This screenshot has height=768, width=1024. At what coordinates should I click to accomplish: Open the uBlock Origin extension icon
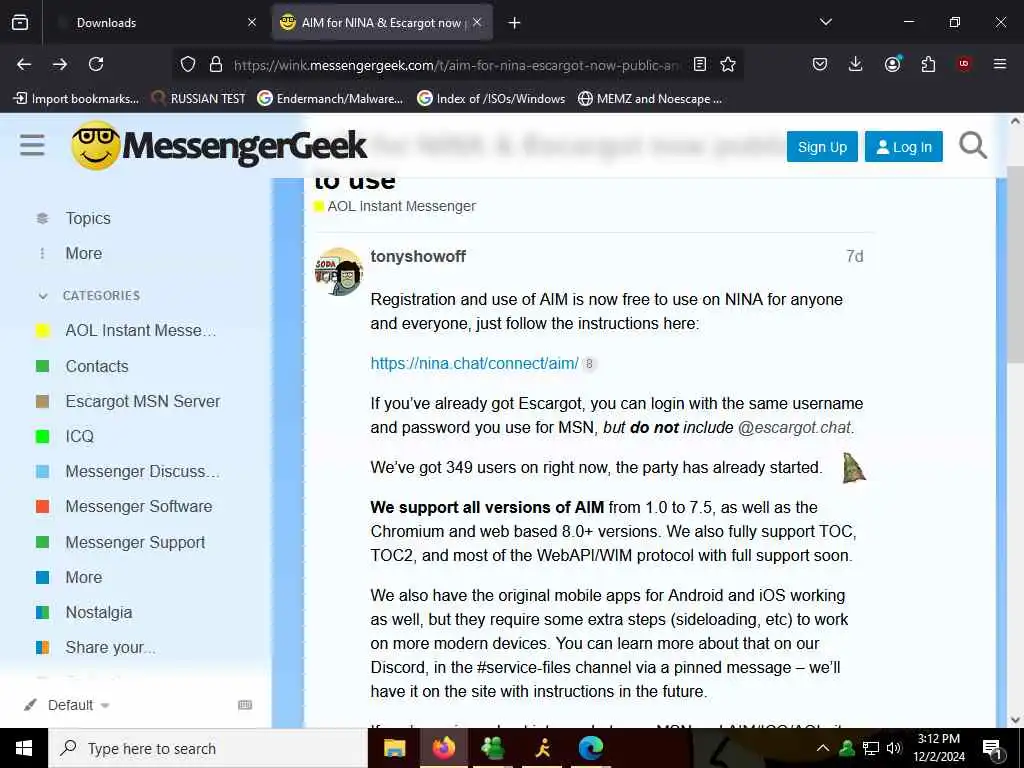coord(964,64)
